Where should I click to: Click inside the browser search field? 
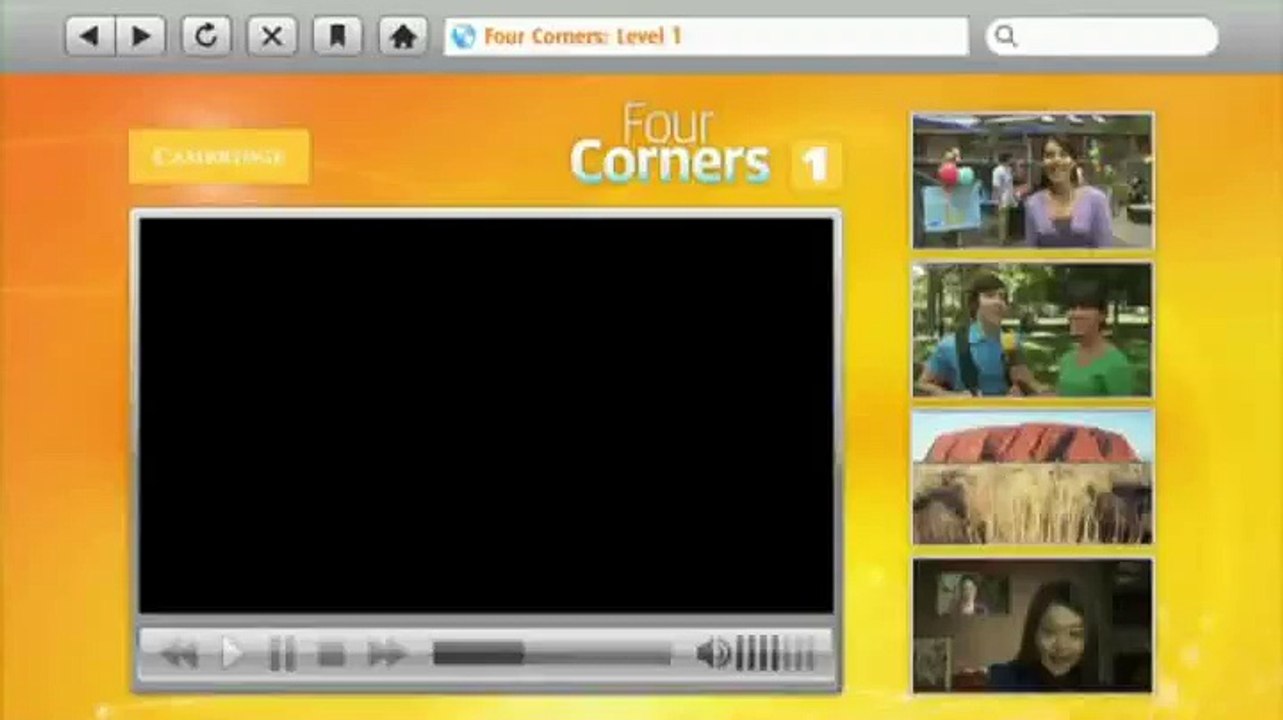click(x=1102, y=37)
